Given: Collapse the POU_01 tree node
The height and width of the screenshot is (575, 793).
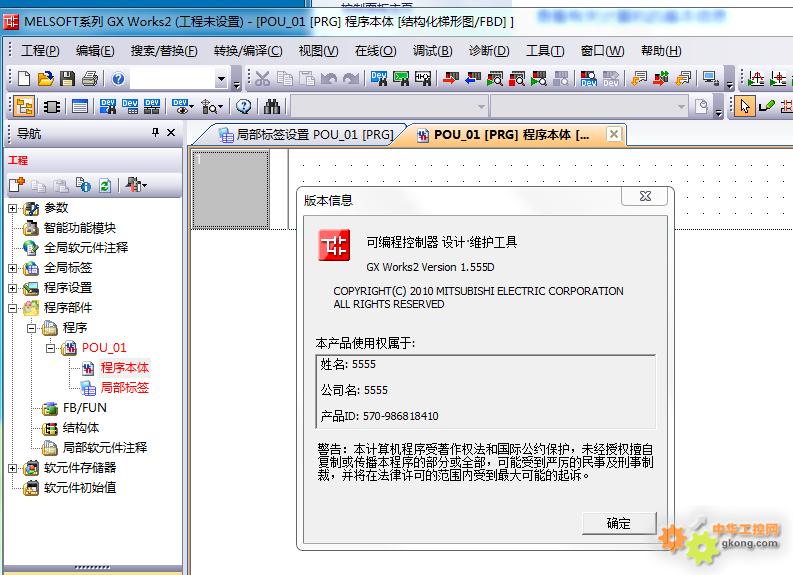Looking at the screenshot, I should 50,348.
